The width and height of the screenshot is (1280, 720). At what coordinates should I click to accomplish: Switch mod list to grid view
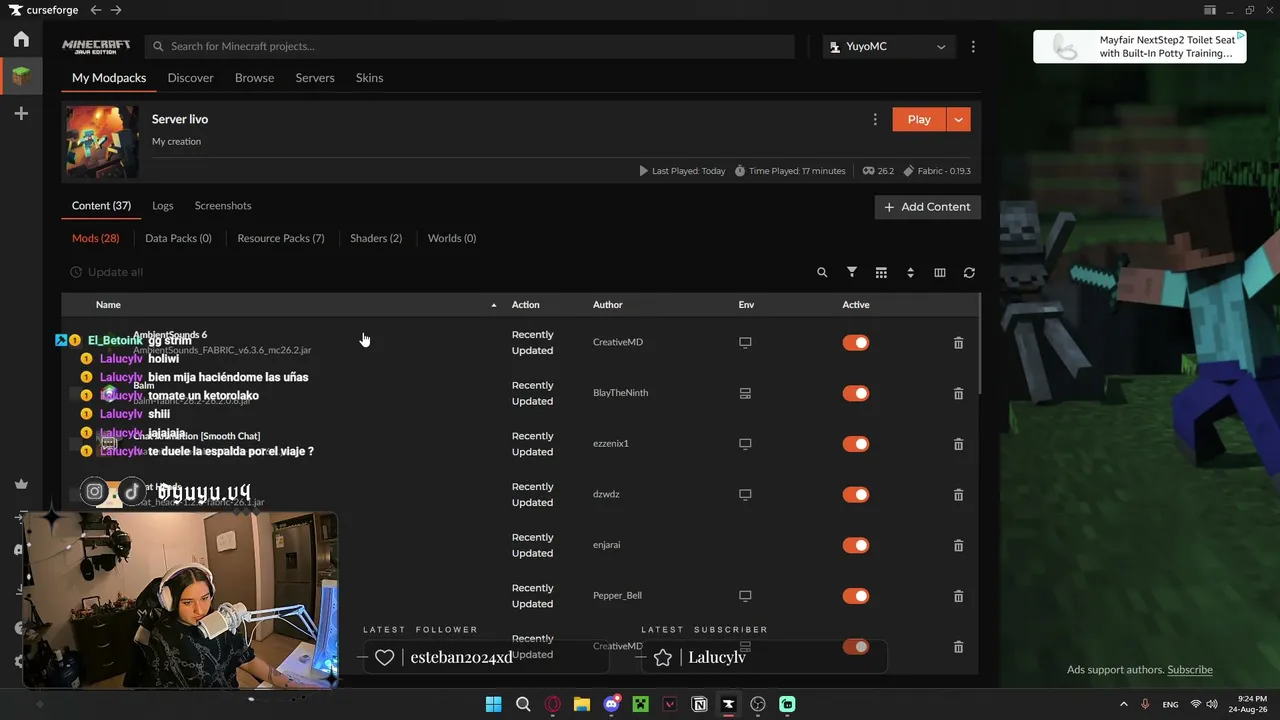point(881,272)
